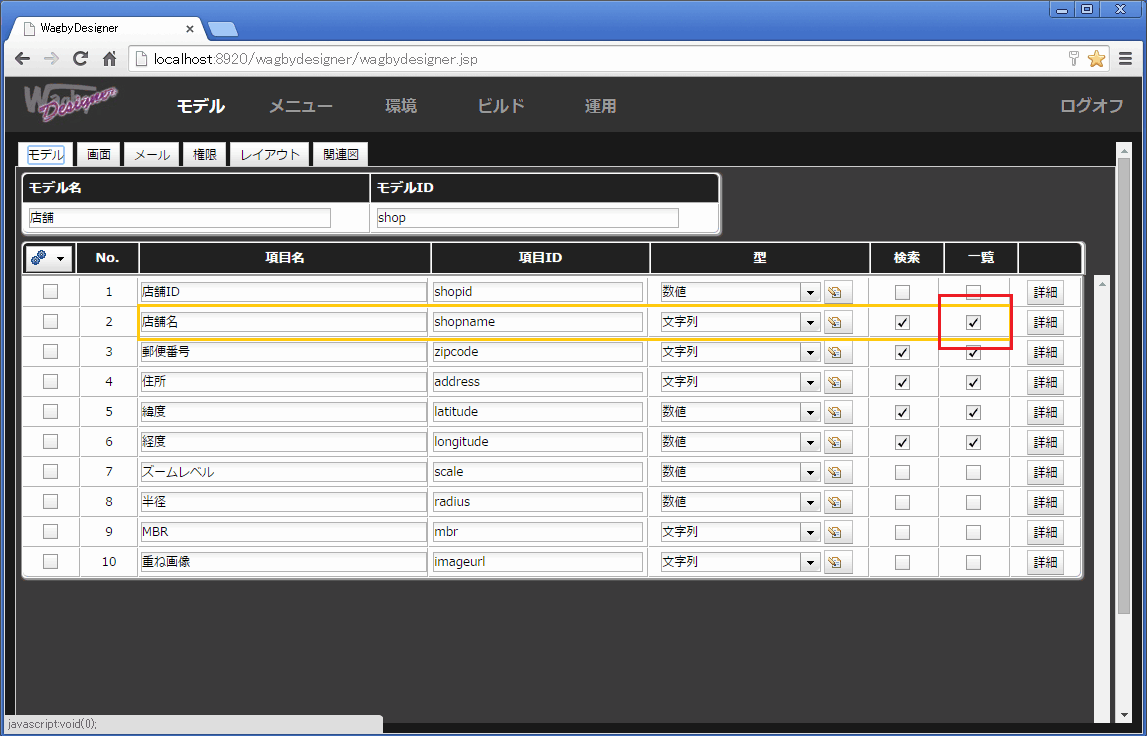
Task: Bookmark this page with the star icon
Action: [1096, 59]
